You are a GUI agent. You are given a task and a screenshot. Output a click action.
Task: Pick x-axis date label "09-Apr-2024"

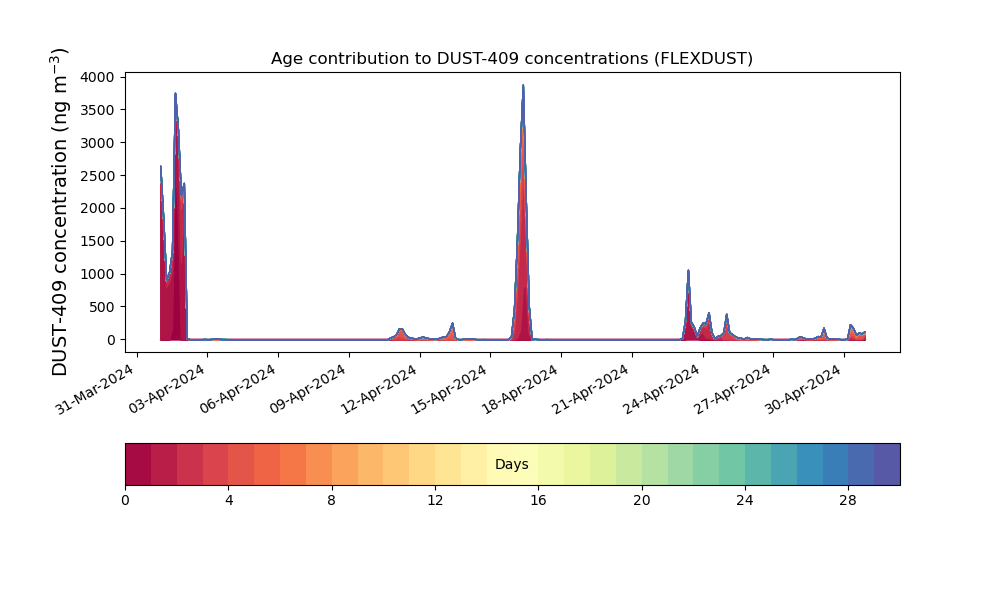[308, 389]
